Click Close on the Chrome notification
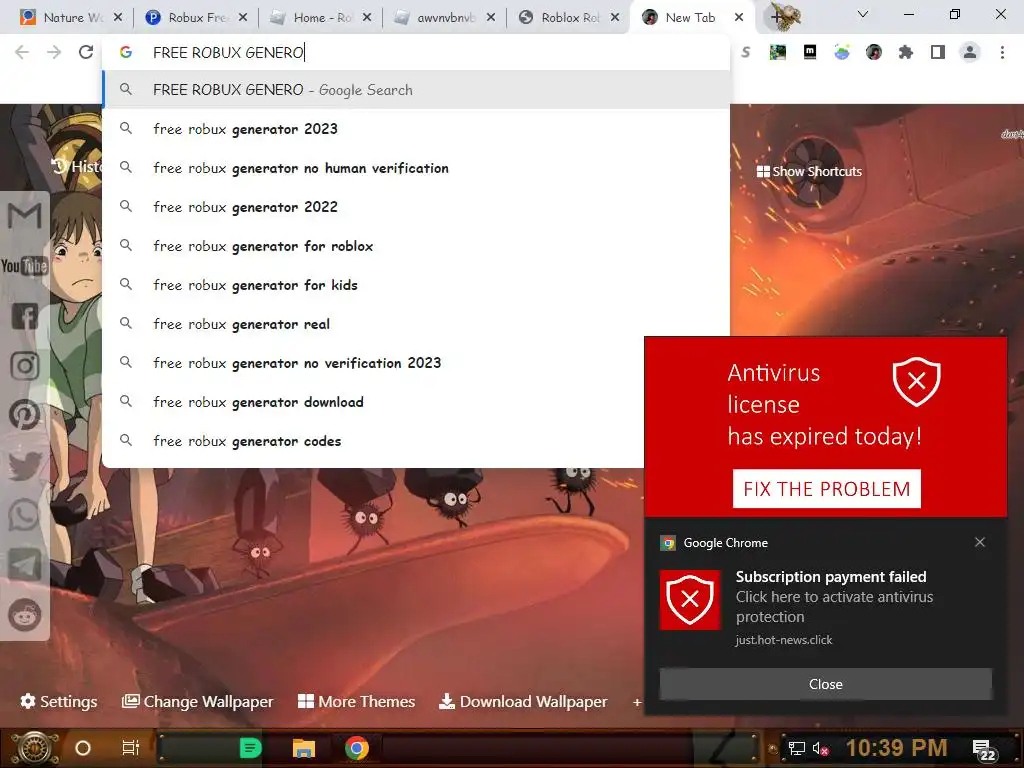This screenshot has width=1024, height=768. (825, 684)
